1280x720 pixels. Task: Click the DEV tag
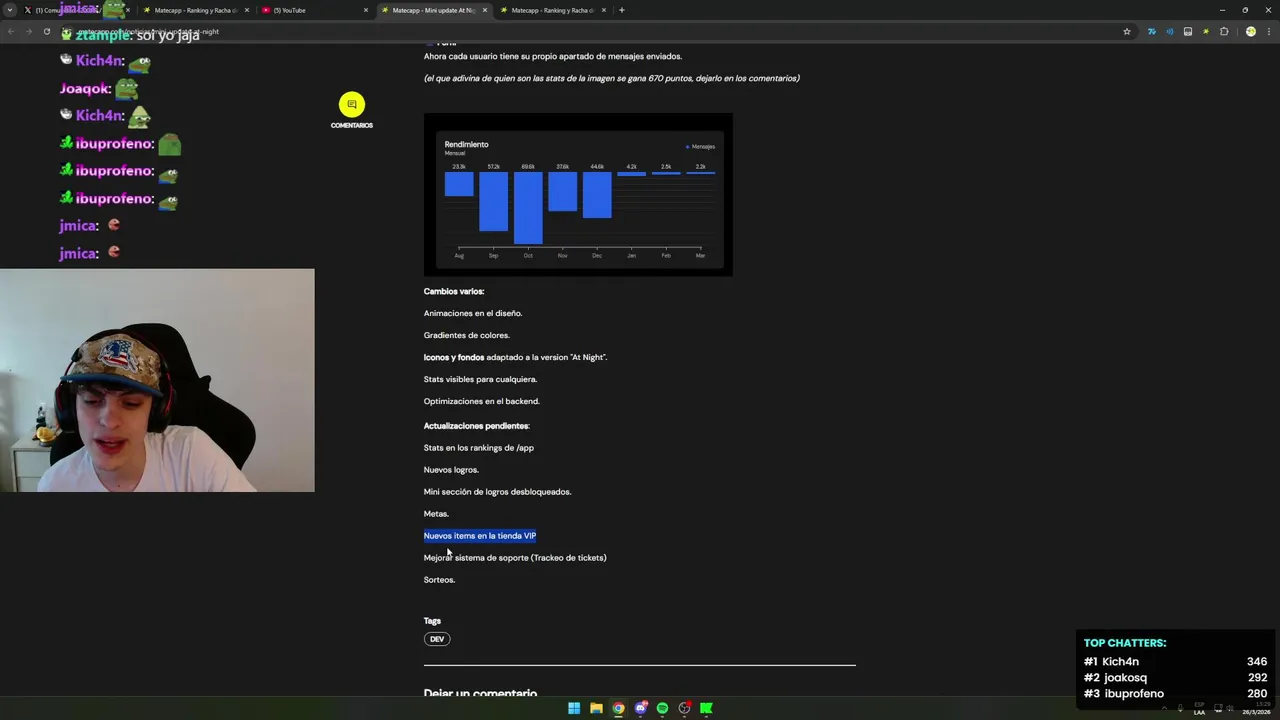437,639
